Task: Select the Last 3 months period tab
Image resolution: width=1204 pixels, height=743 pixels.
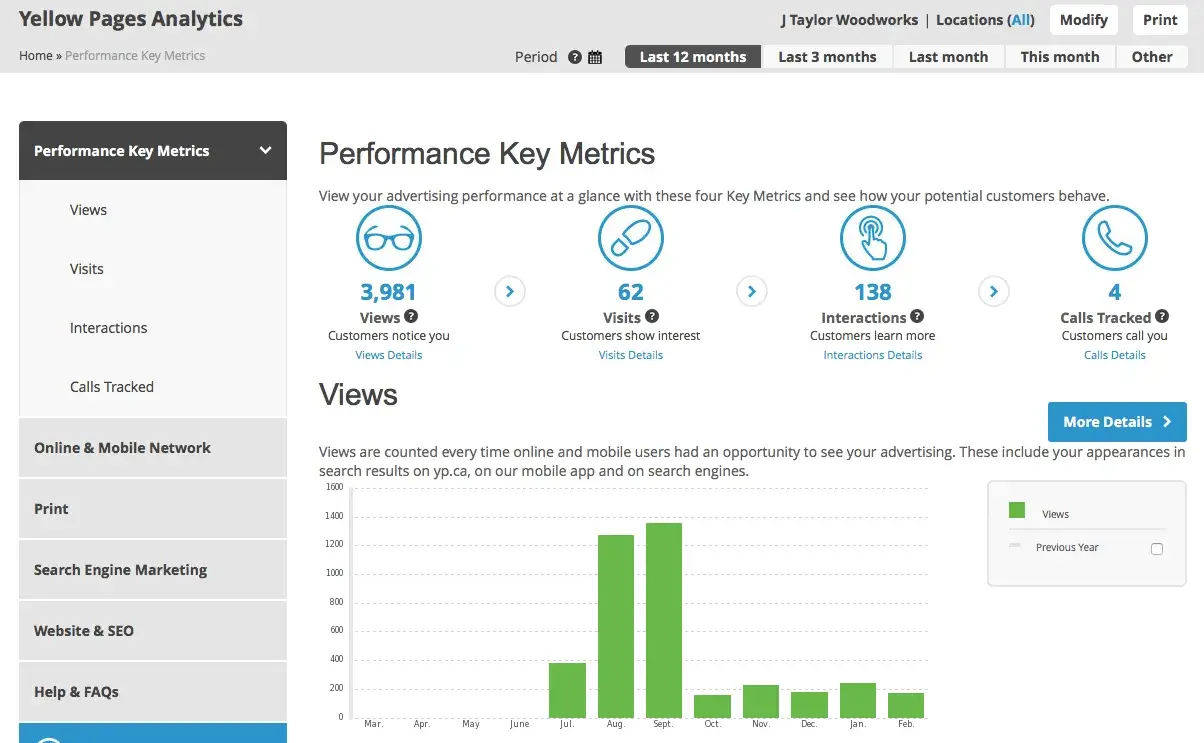Action: point(827,57)
